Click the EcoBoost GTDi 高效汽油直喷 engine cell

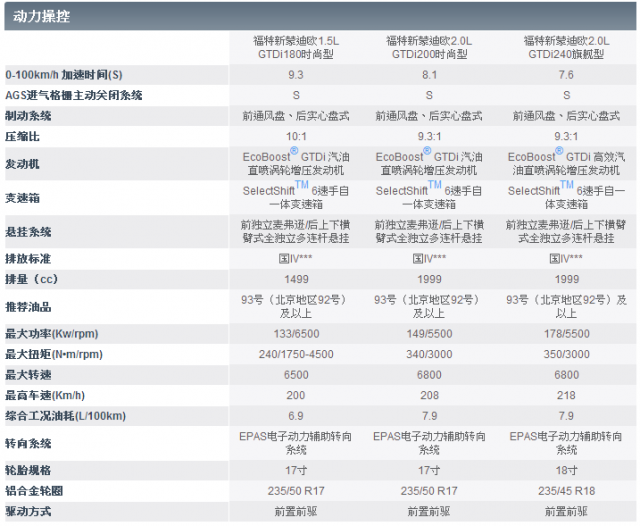566,163
